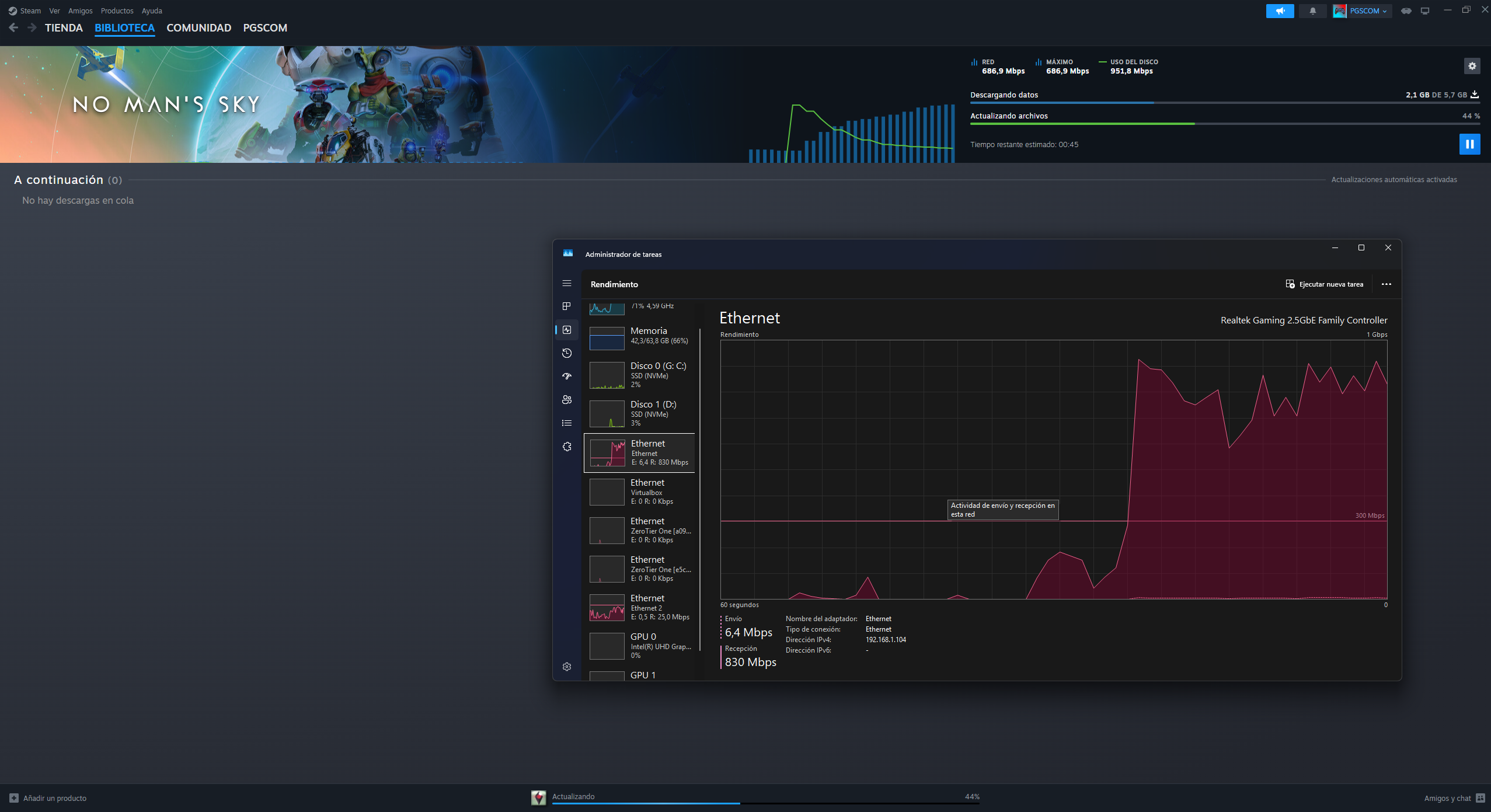The height and width of the screenshot is (812, 1491).
Task: Open Task Manager Users page icon
Action: click(x=566, y=400)
